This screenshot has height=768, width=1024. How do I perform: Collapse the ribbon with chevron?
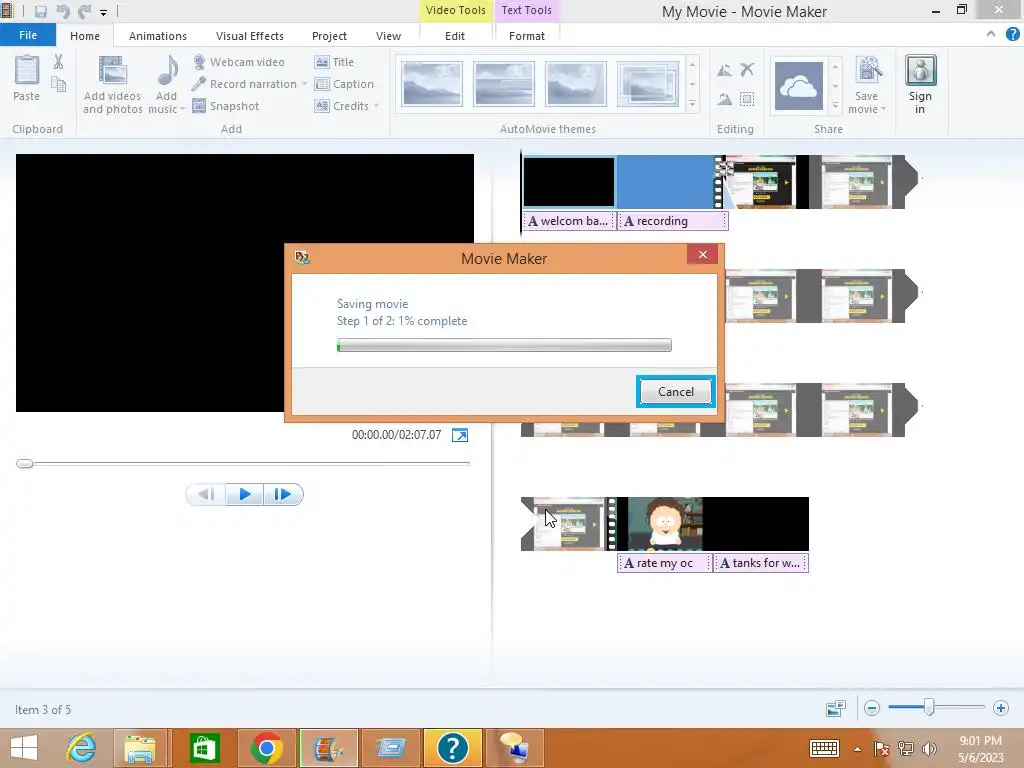coord(991,34)
